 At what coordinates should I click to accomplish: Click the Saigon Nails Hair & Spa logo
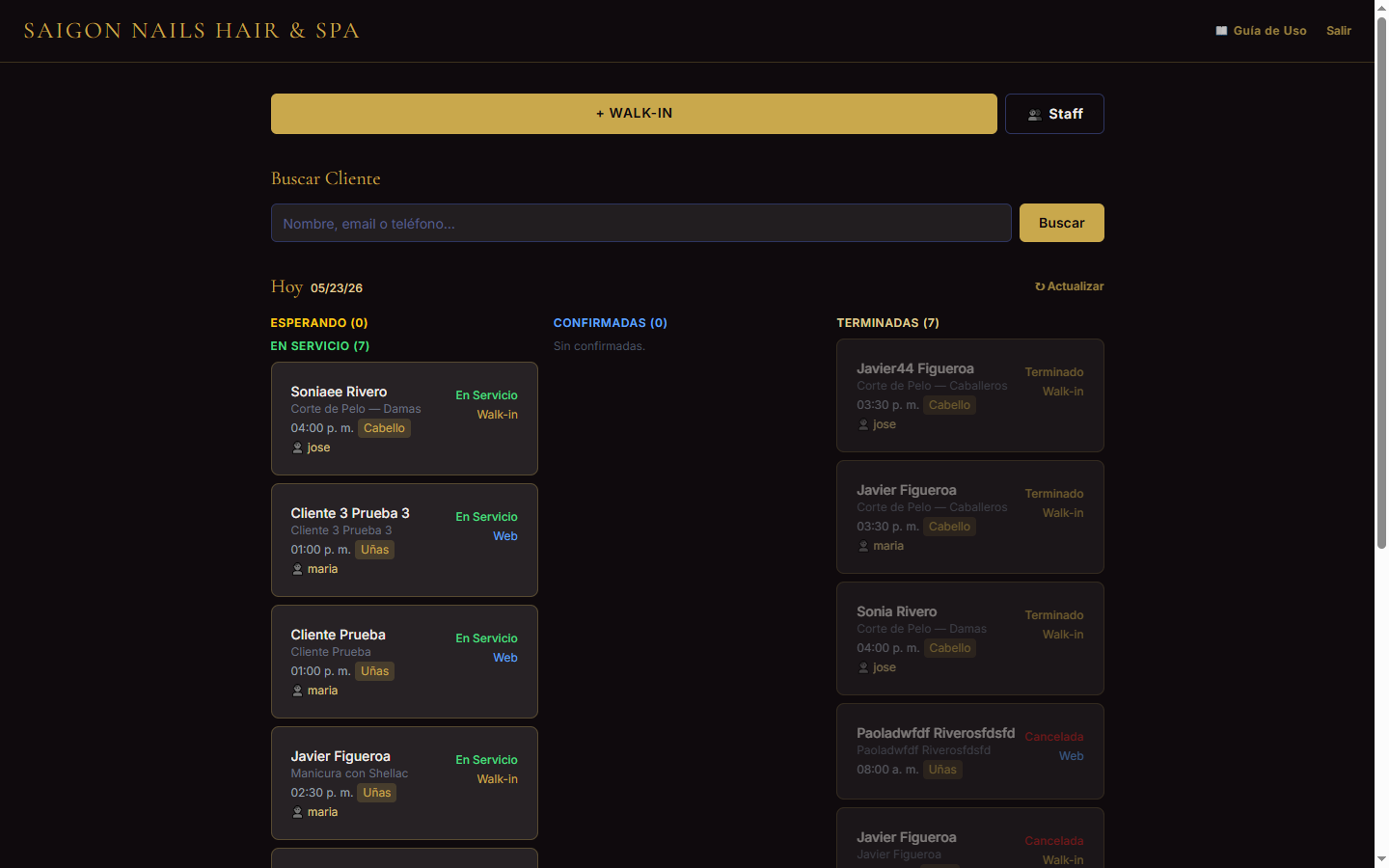tap(192, 31)
